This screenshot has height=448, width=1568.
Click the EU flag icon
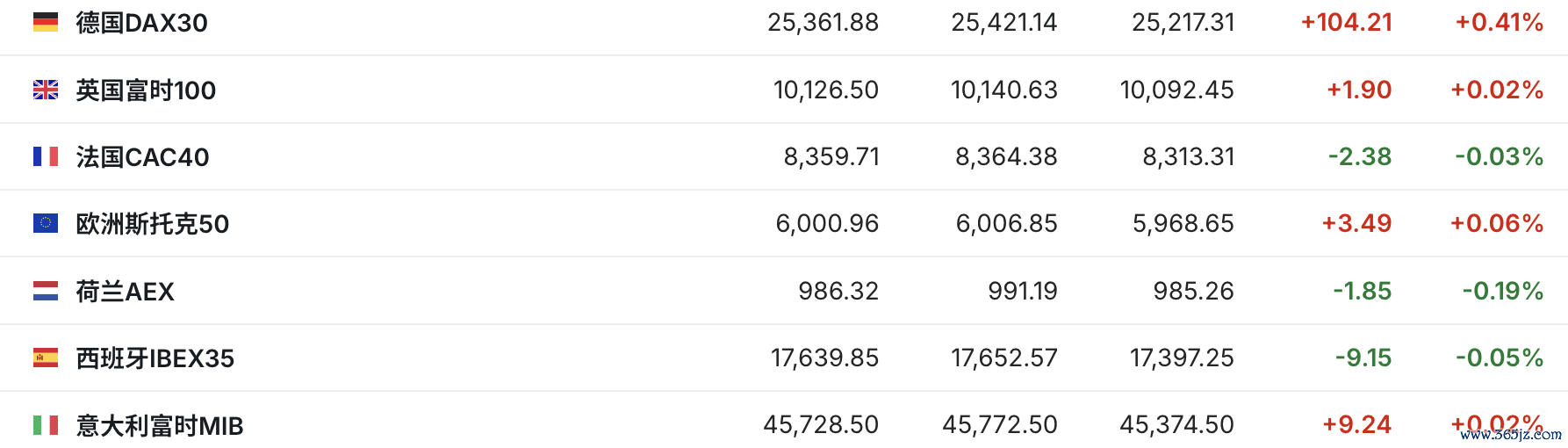point(46,223)
